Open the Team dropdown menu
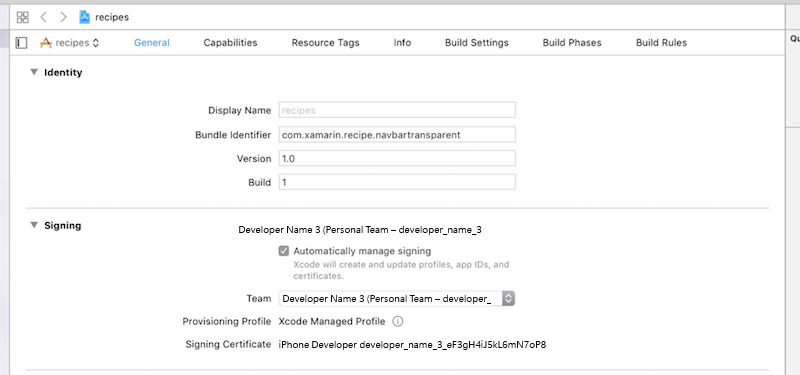Screen dimensions: 800x375 click(397, 298)
